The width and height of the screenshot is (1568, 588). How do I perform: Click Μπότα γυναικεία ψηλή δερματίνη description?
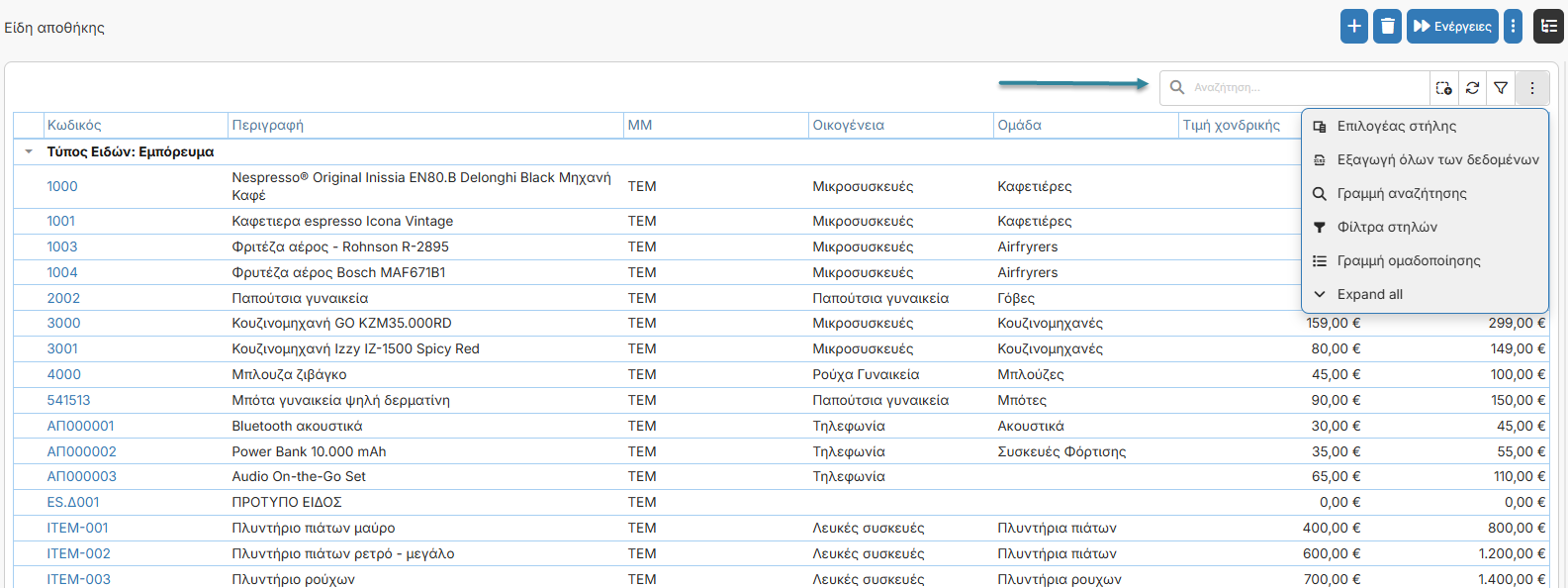click(x=340, y=400)
